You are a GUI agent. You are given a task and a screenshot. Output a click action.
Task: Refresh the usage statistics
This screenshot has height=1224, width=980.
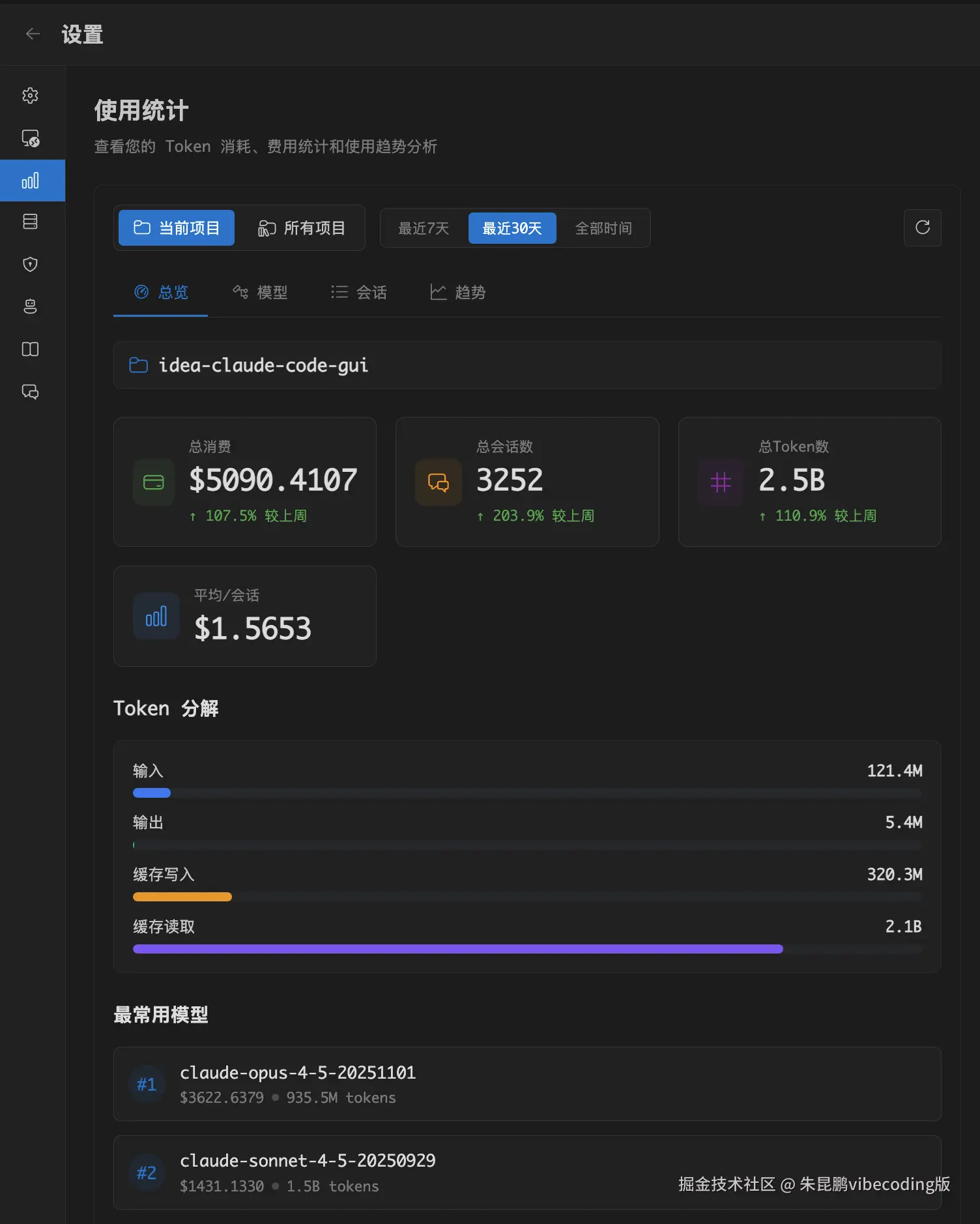pos(922,227)
